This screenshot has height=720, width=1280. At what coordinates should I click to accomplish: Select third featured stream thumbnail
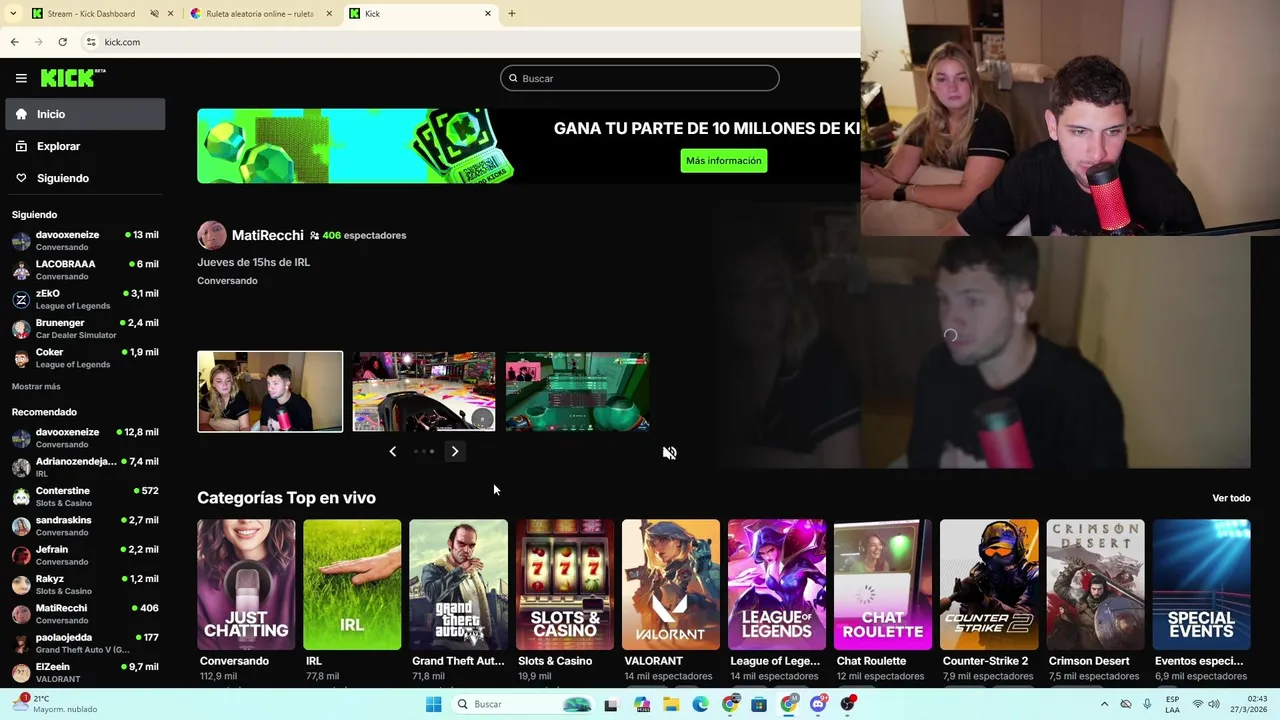(x=578, y=392)
